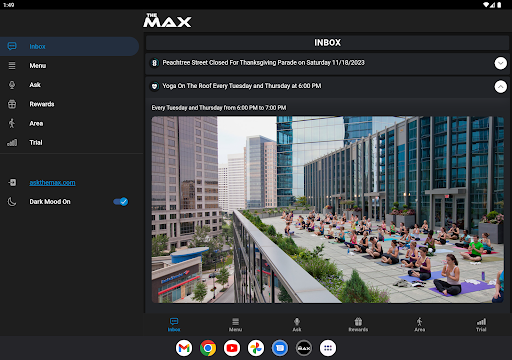Tap the Area icon in bottom bar
512x360 pixels.
tap(420, 325)
